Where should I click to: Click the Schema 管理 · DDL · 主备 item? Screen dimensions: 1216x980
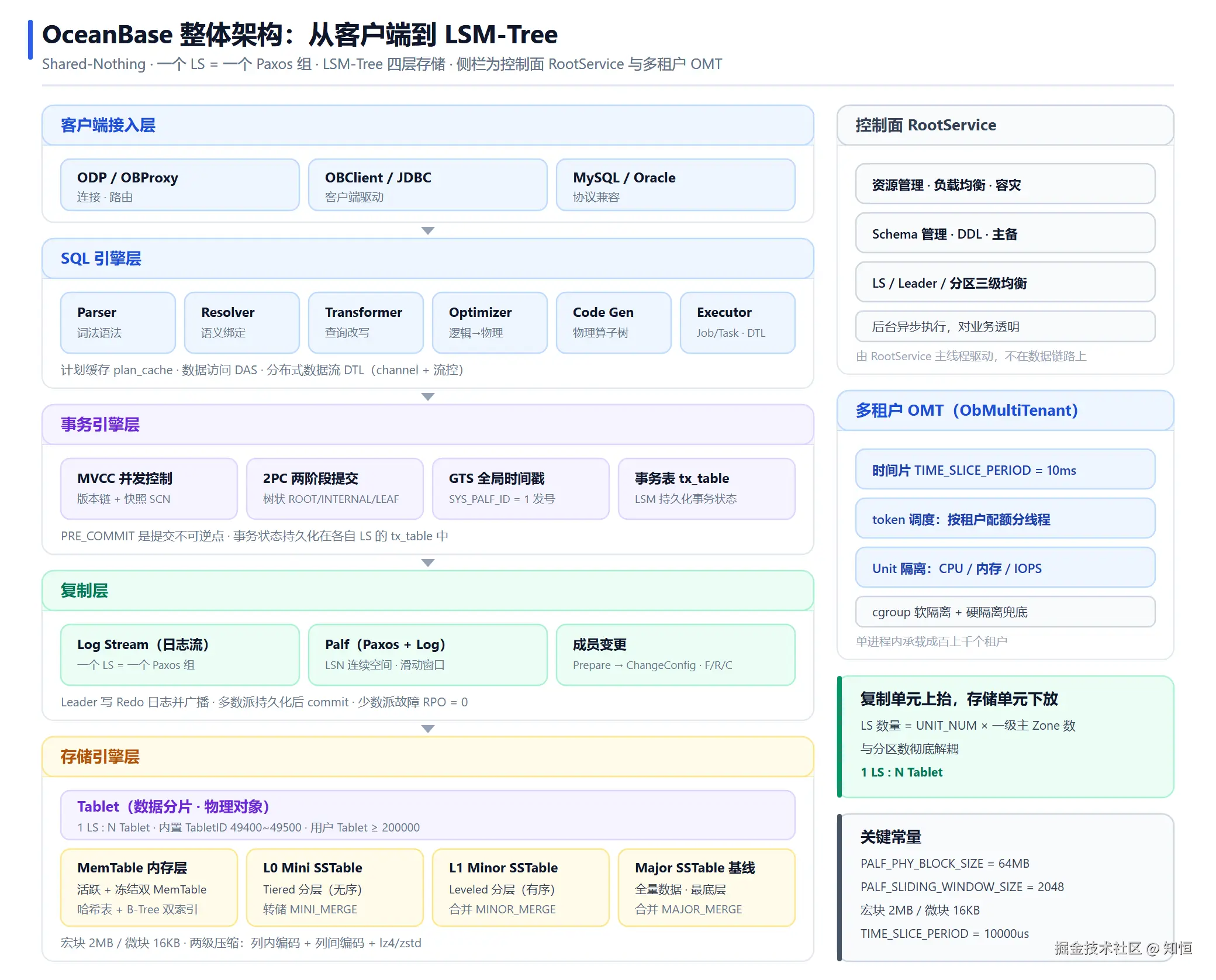[x=1006, y=234]
